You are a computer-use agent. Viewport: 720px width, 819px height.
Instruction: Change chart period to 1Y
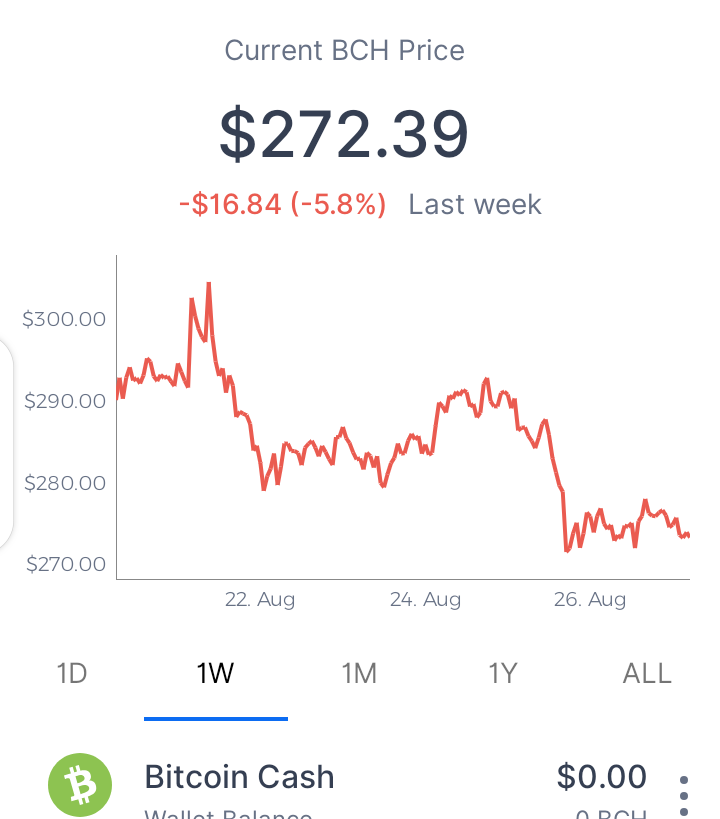(503, 673)
